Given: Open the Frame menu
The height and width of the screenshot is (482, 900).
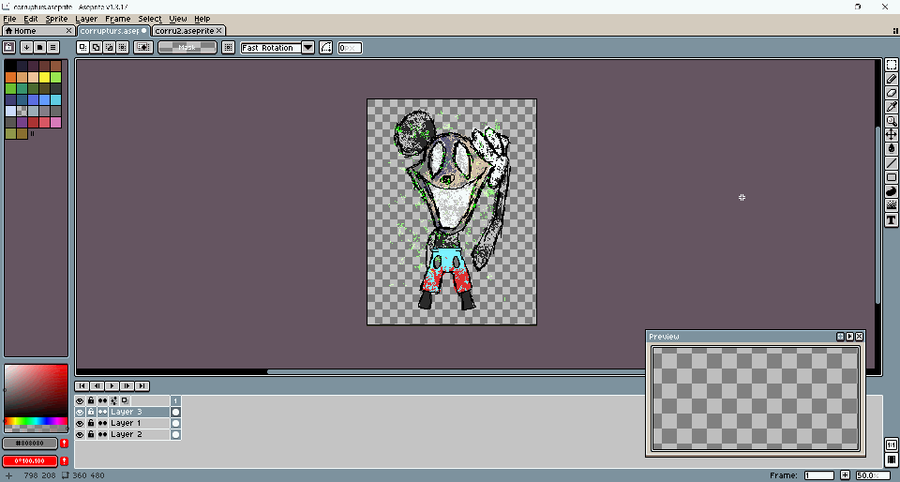Looking at the screenshot, I should click(x=118, y=19).
